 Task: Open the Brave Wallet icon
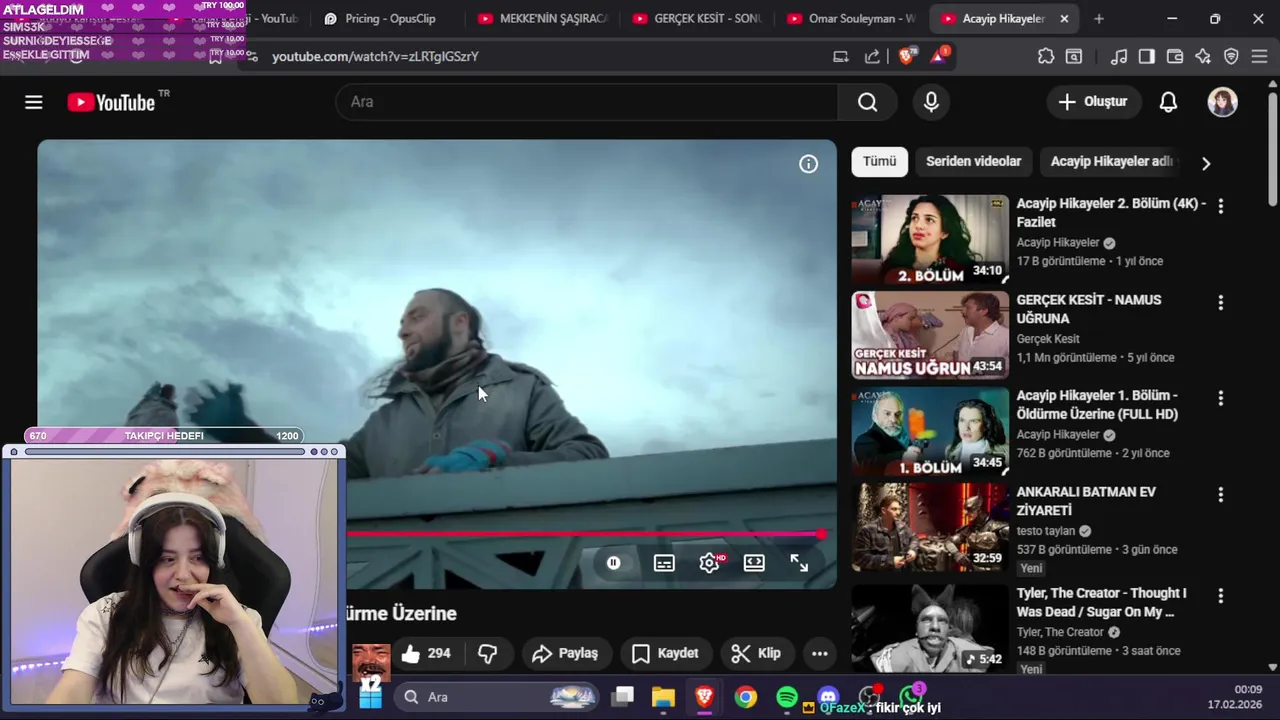tap(1175, 56)
